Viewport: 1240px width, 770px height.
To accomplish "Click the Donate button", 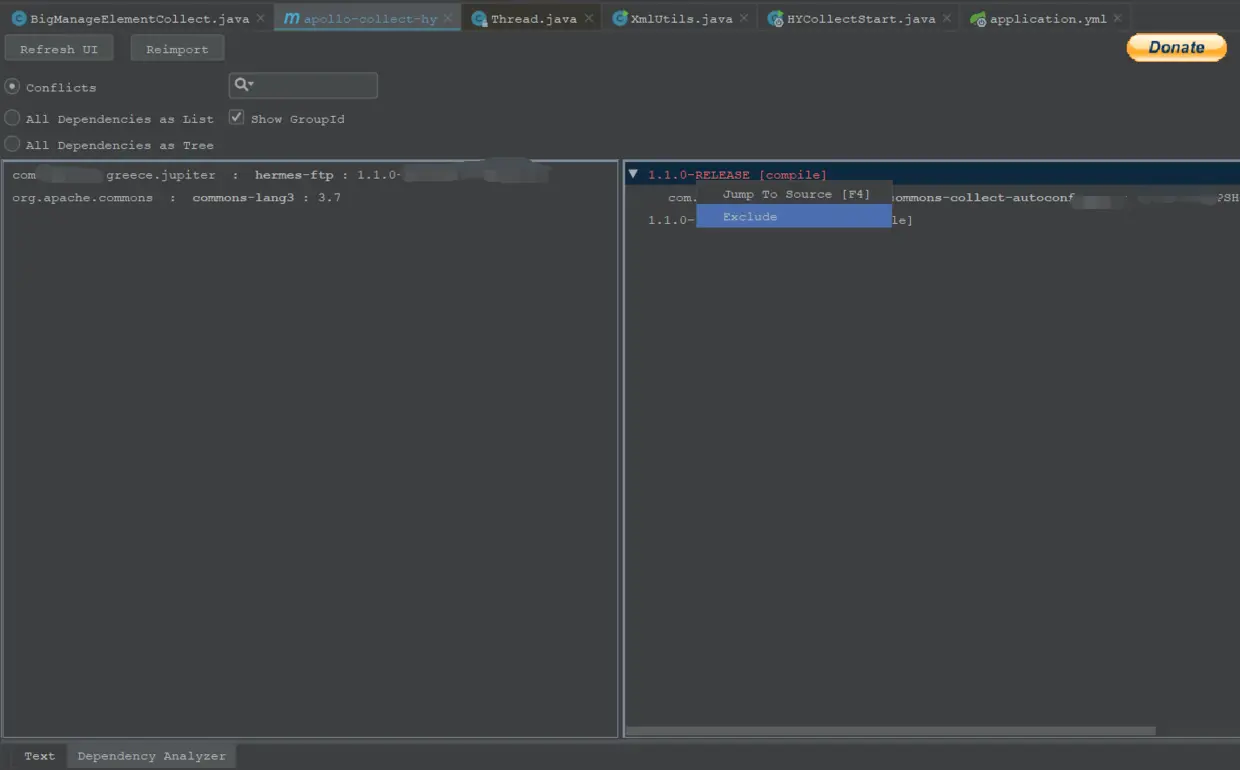I will tap(1176, 47).
